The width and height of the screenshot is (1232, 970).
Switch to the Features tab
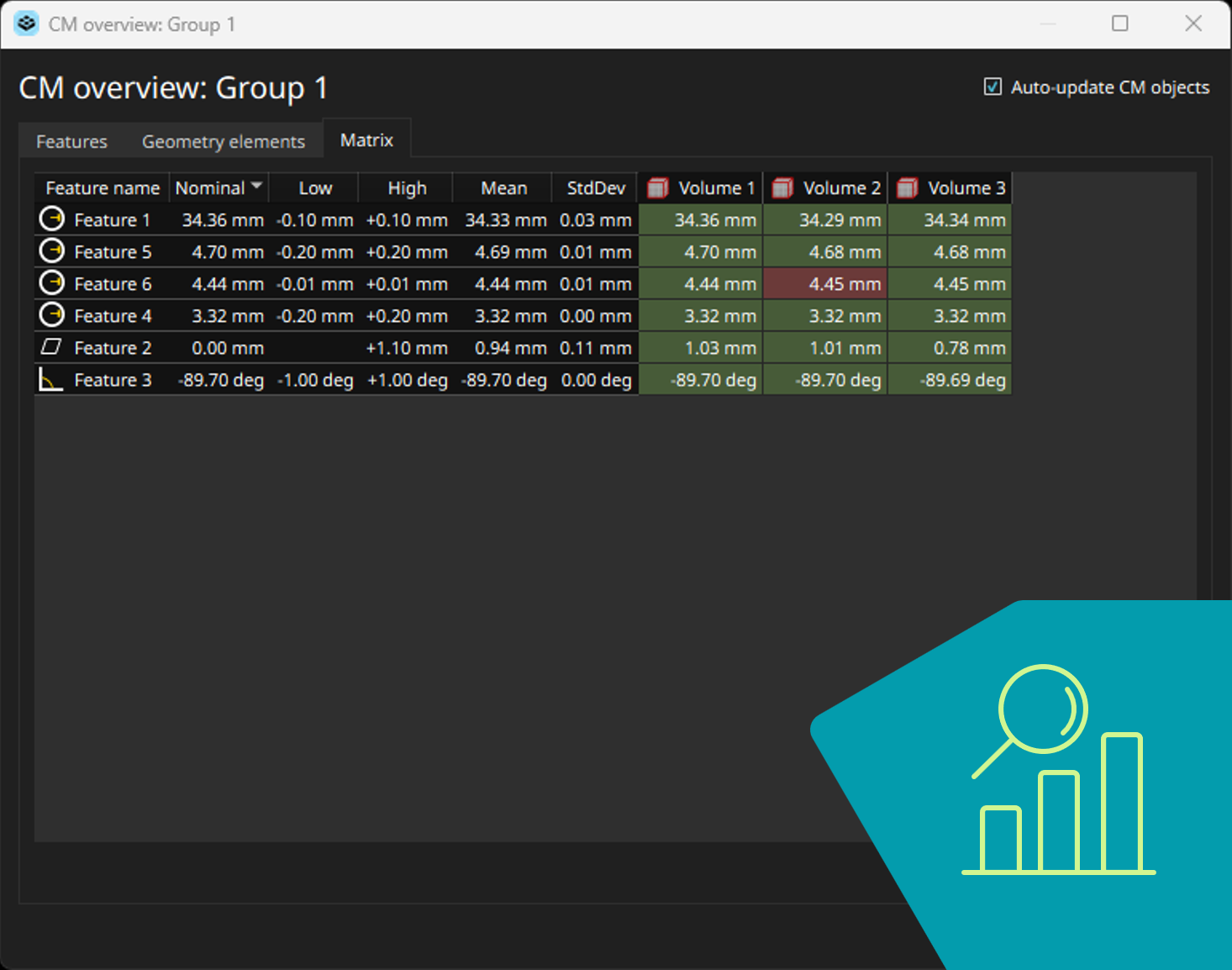pyautogui.click(x=72, y=142)
